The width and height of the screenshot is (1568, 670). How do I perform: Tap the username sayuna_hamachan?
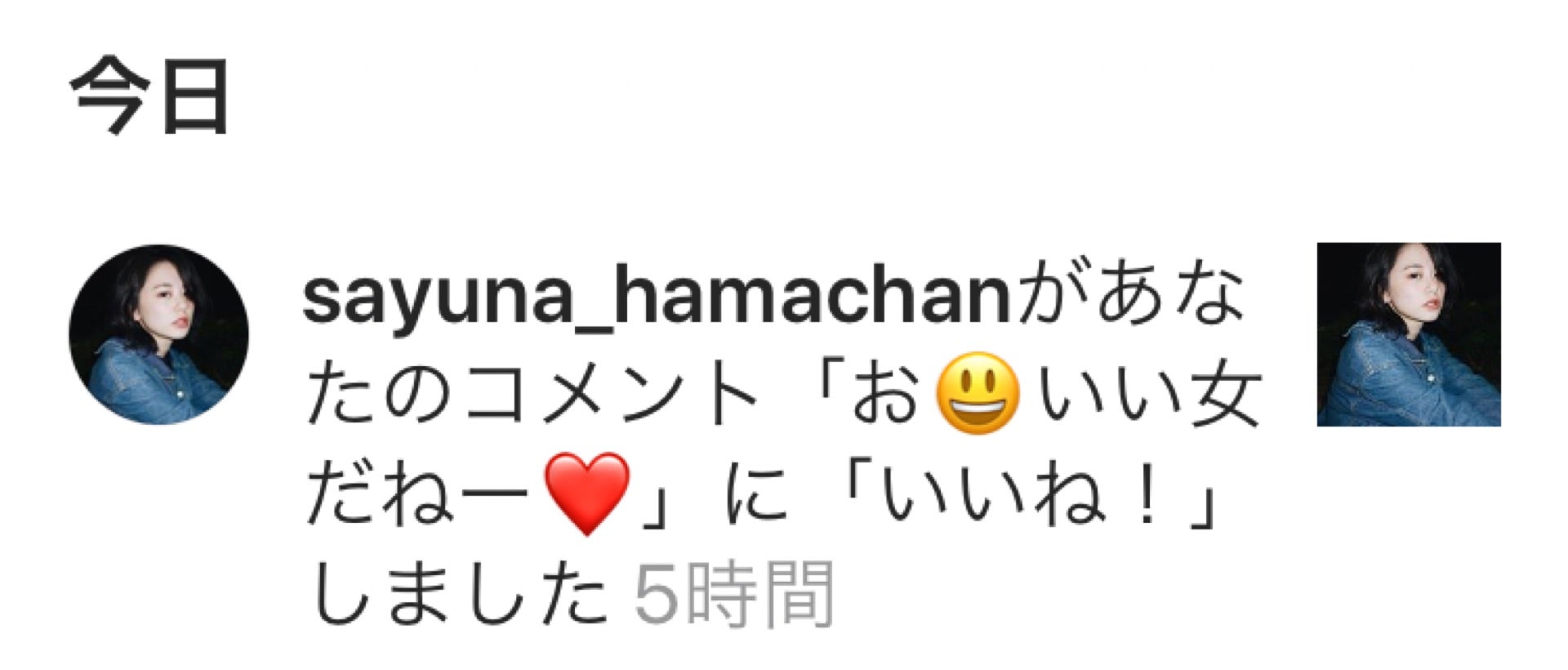[x=657, y=299]
